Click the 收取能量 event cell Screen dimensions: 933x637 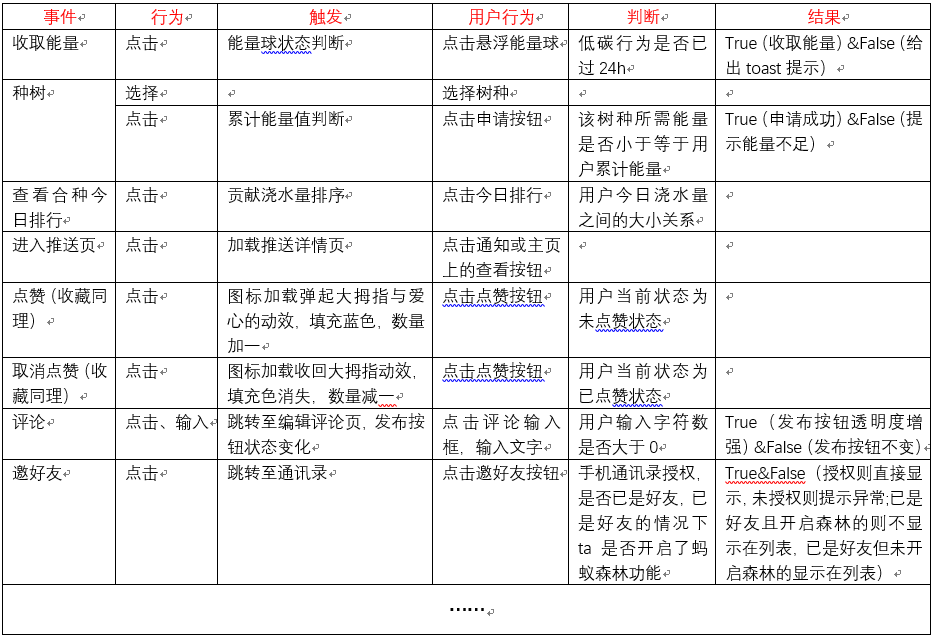[x=46, y=43]
